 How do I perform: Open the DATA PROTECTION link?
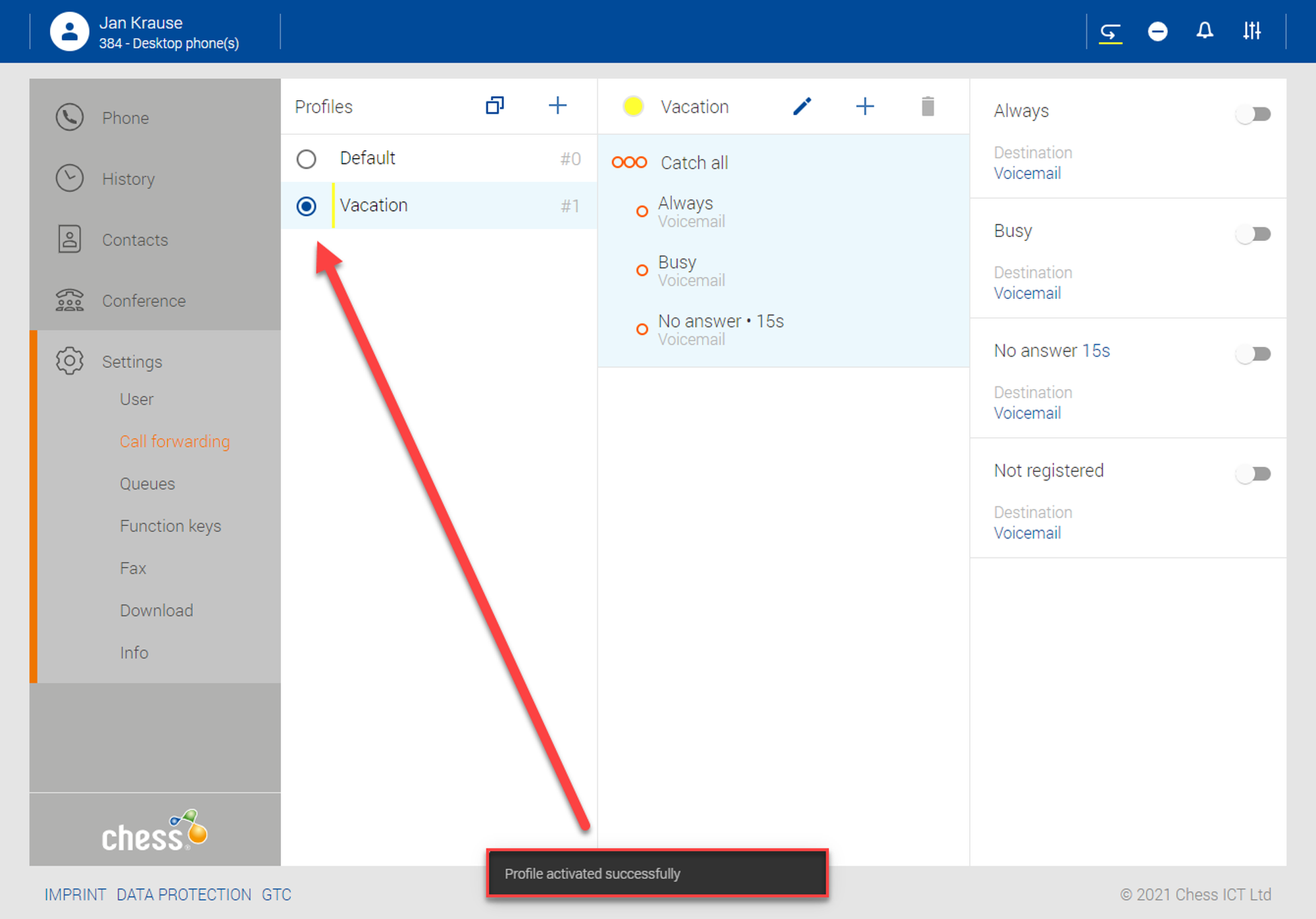[184, 895]
